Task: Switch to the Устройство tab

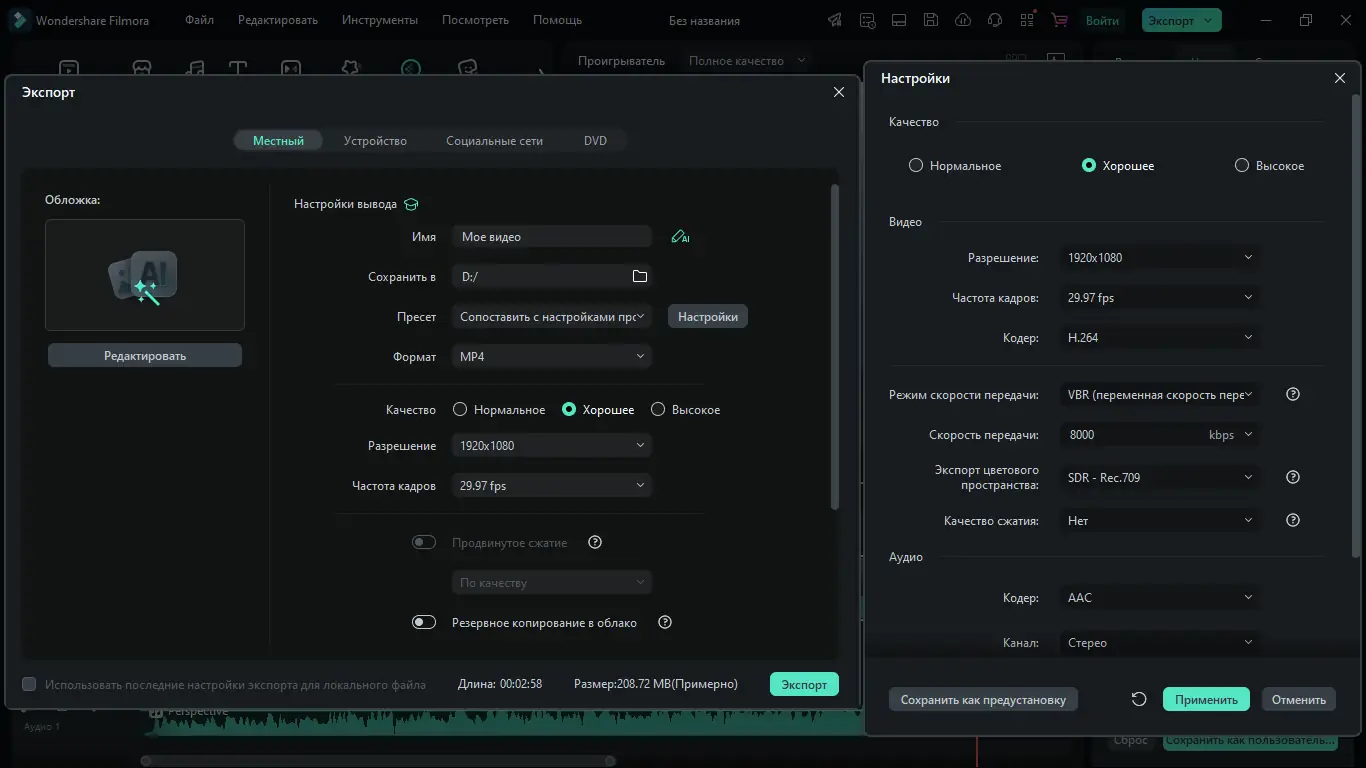Action: point(375,141)
